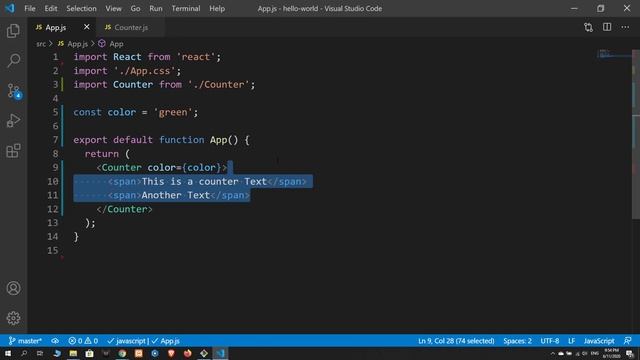Click the App function name on line 7
Image resolution: width=640 pixels, height=360 pixels.
[218, 140]
